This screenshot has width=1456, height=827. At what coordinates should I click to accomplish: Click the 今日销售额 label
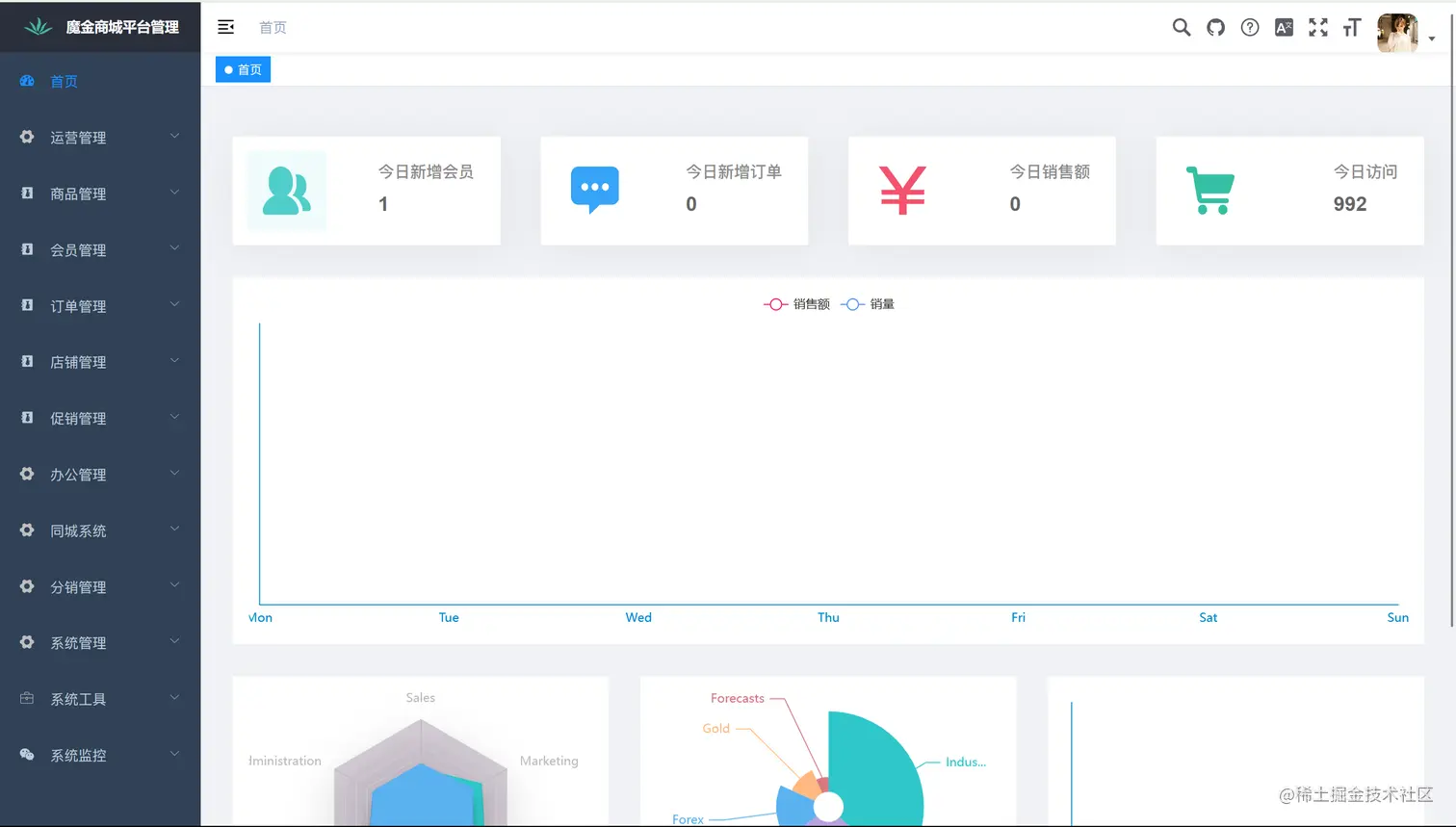click(x=1050, y=171)
